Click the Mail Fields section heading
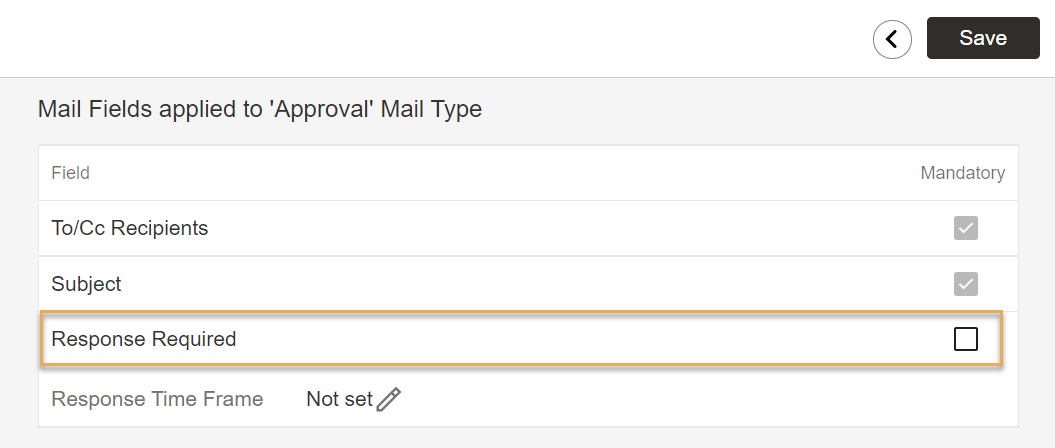 click(260, 109)
